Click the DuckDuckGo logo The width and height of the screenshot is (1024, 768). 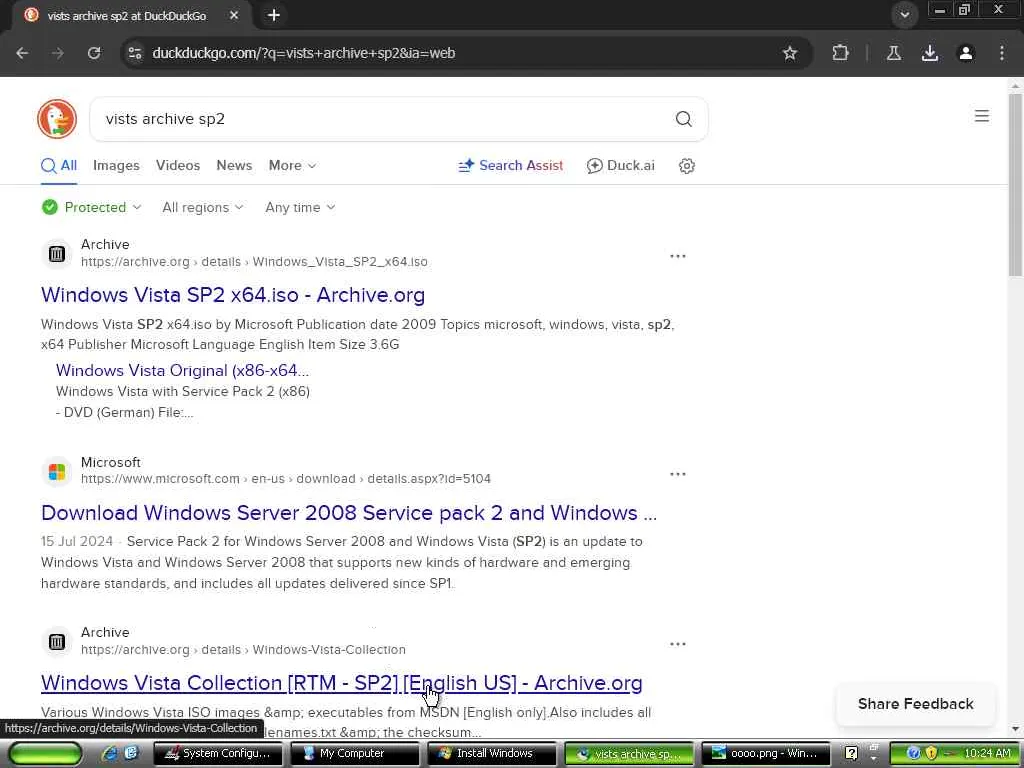(57, 119)
